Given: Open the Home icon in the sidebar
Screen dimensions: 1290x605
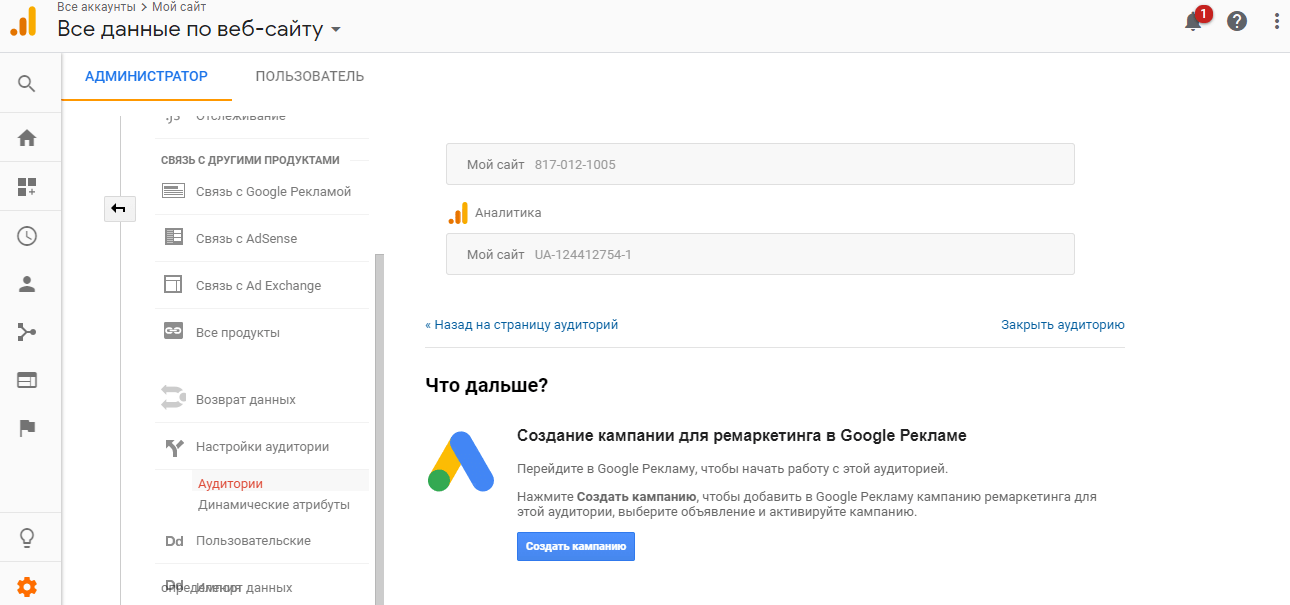Looking at the screenshot, I should (x=27, y=137).
